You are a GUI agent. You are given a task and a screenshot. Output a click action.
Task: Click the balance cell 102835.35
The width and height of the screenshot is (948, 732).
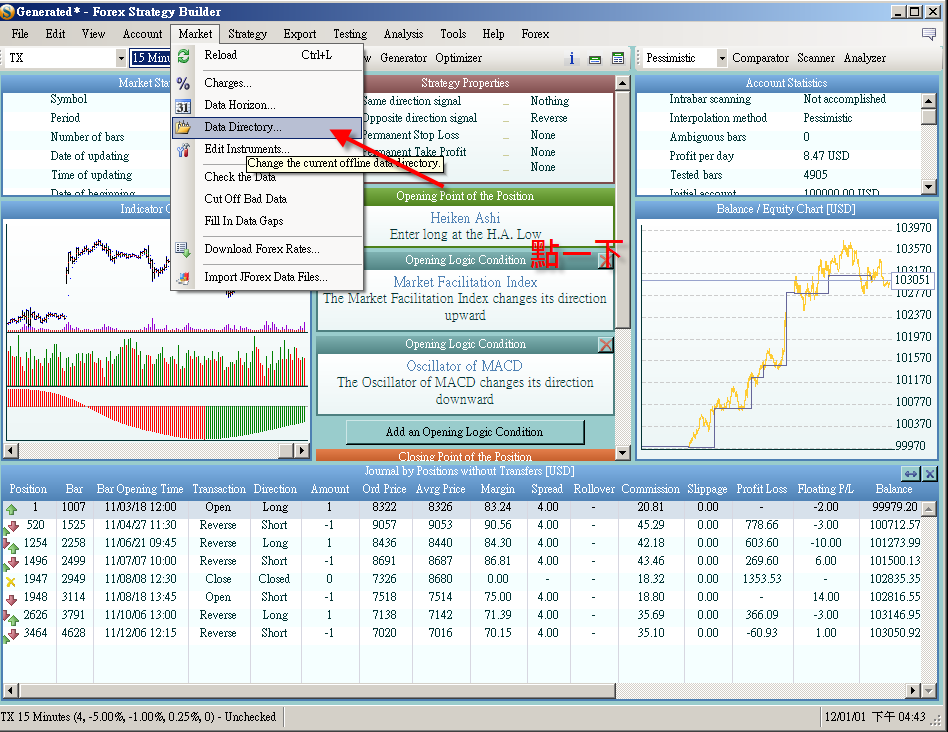pos(895,579)
